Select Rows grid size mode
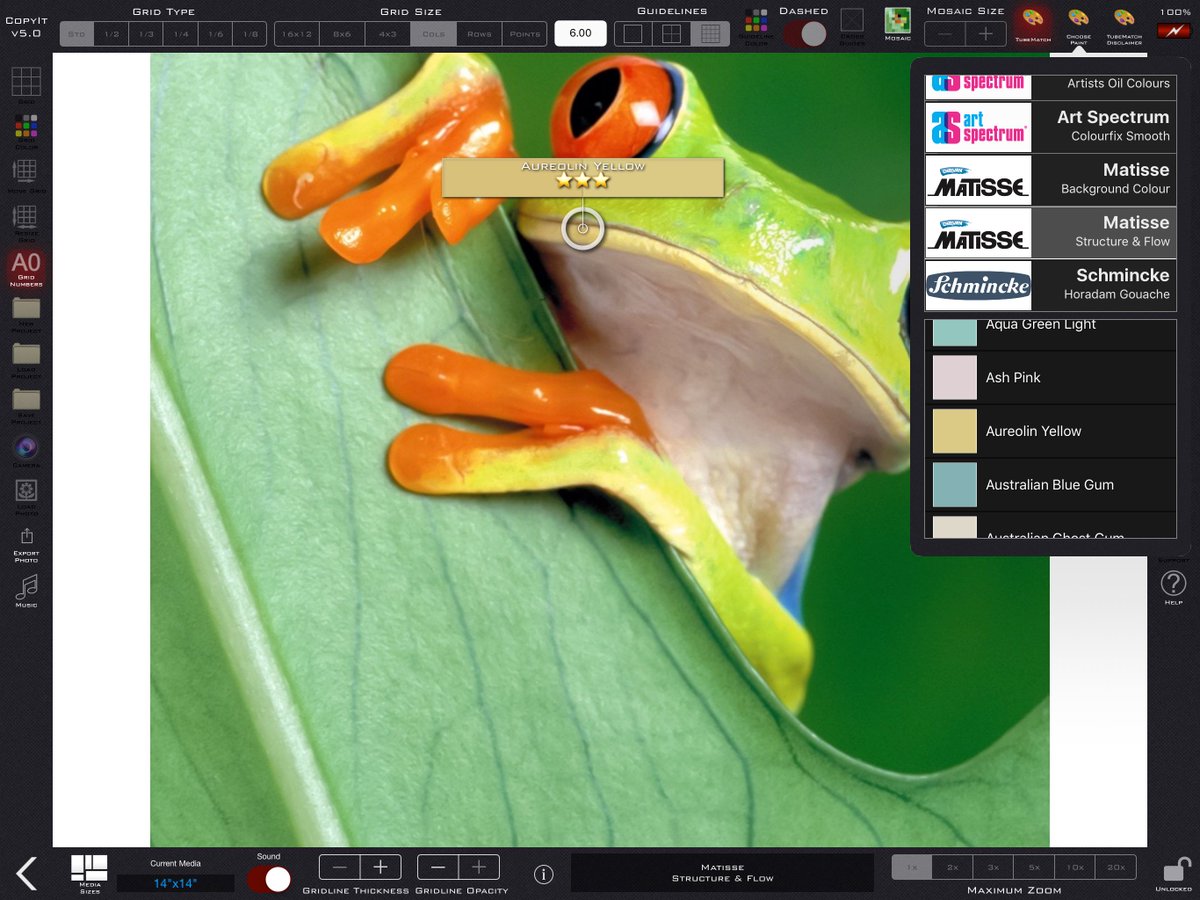Image resolution: width=1200 pixels, height=900 pixels. point(479,34)
